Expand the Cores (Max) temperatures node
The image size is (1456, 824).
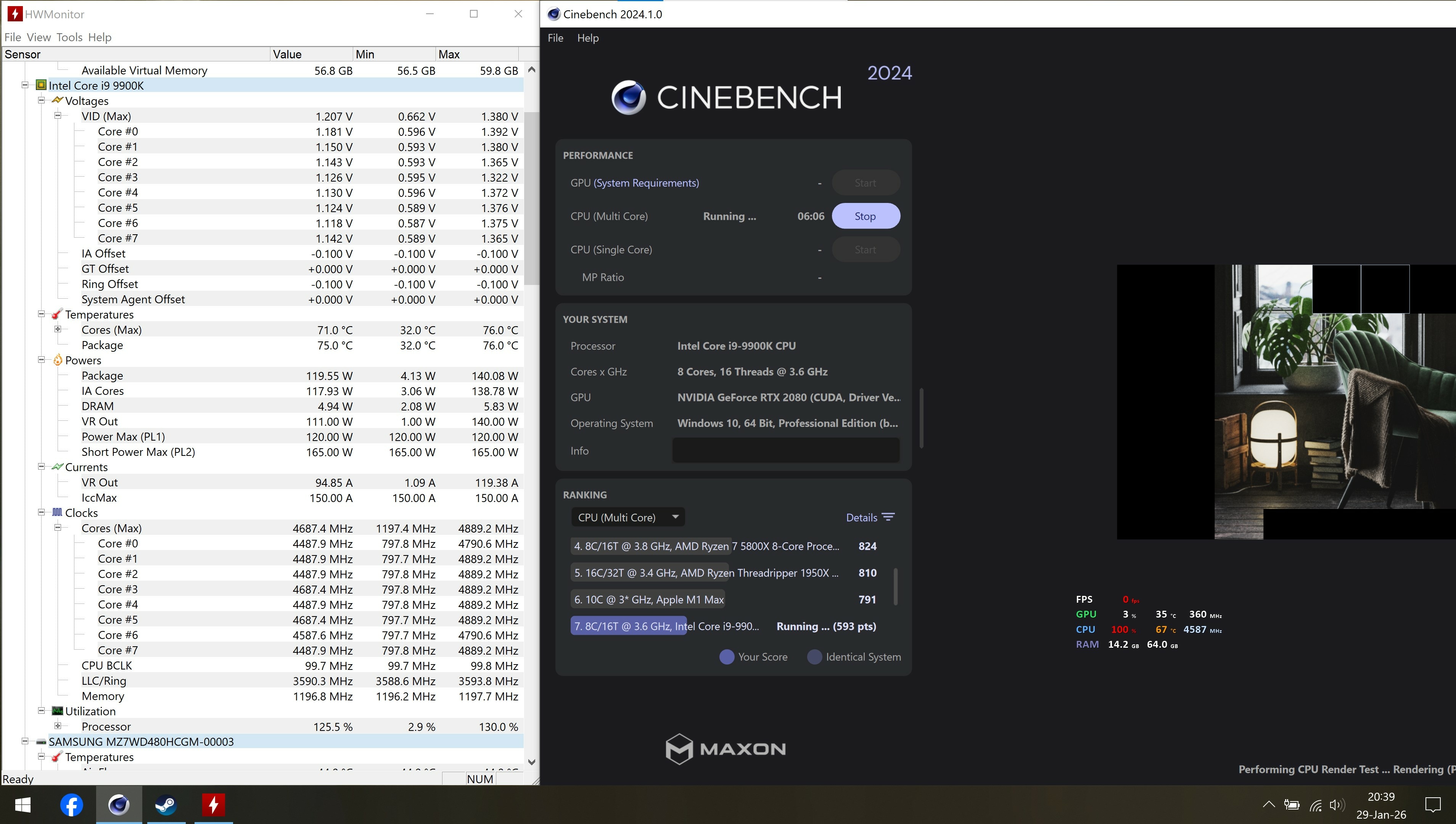[x=58, y=329]
